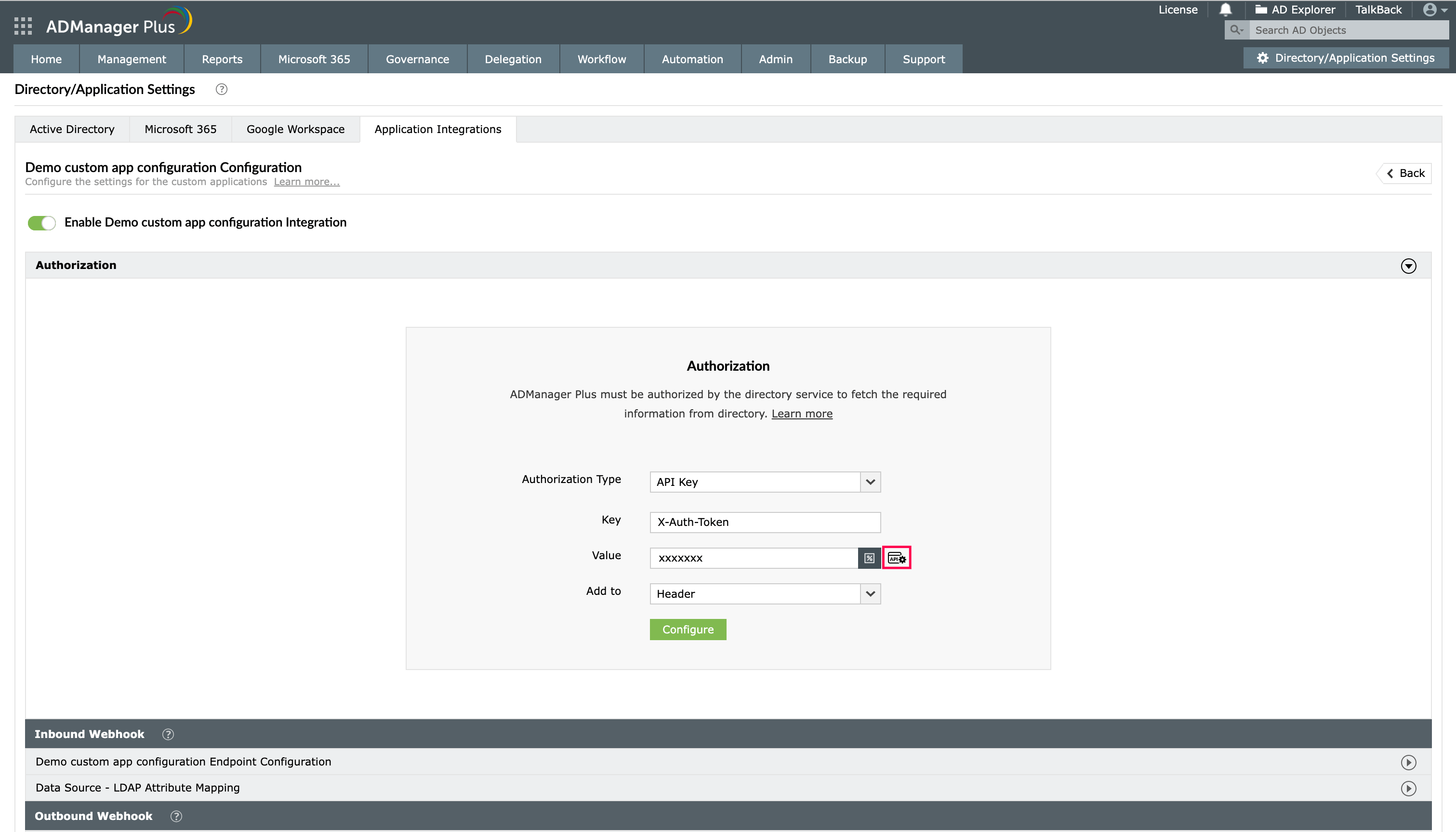Screen dimensions: 1456x832
Task: Open the Add to dropdown
Action: 870,593
